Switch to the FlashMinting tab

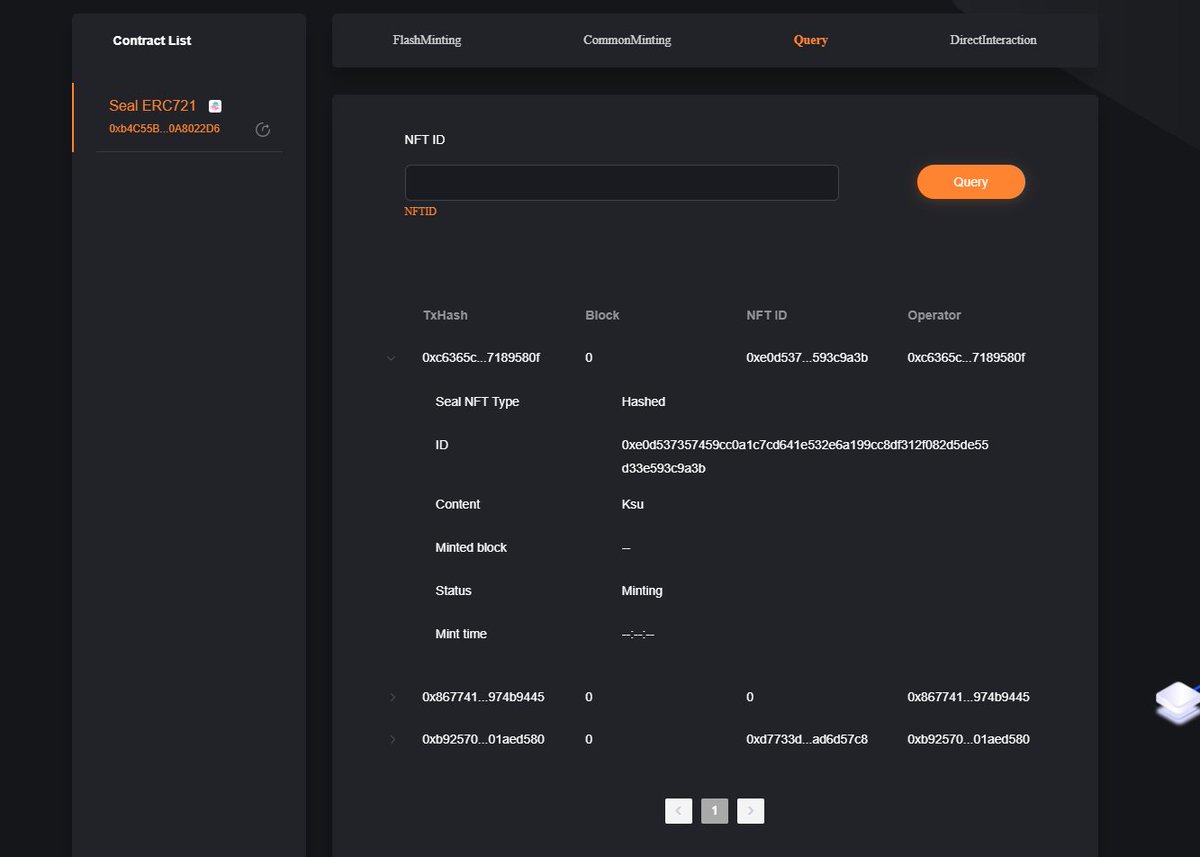(x=427, y=40)
